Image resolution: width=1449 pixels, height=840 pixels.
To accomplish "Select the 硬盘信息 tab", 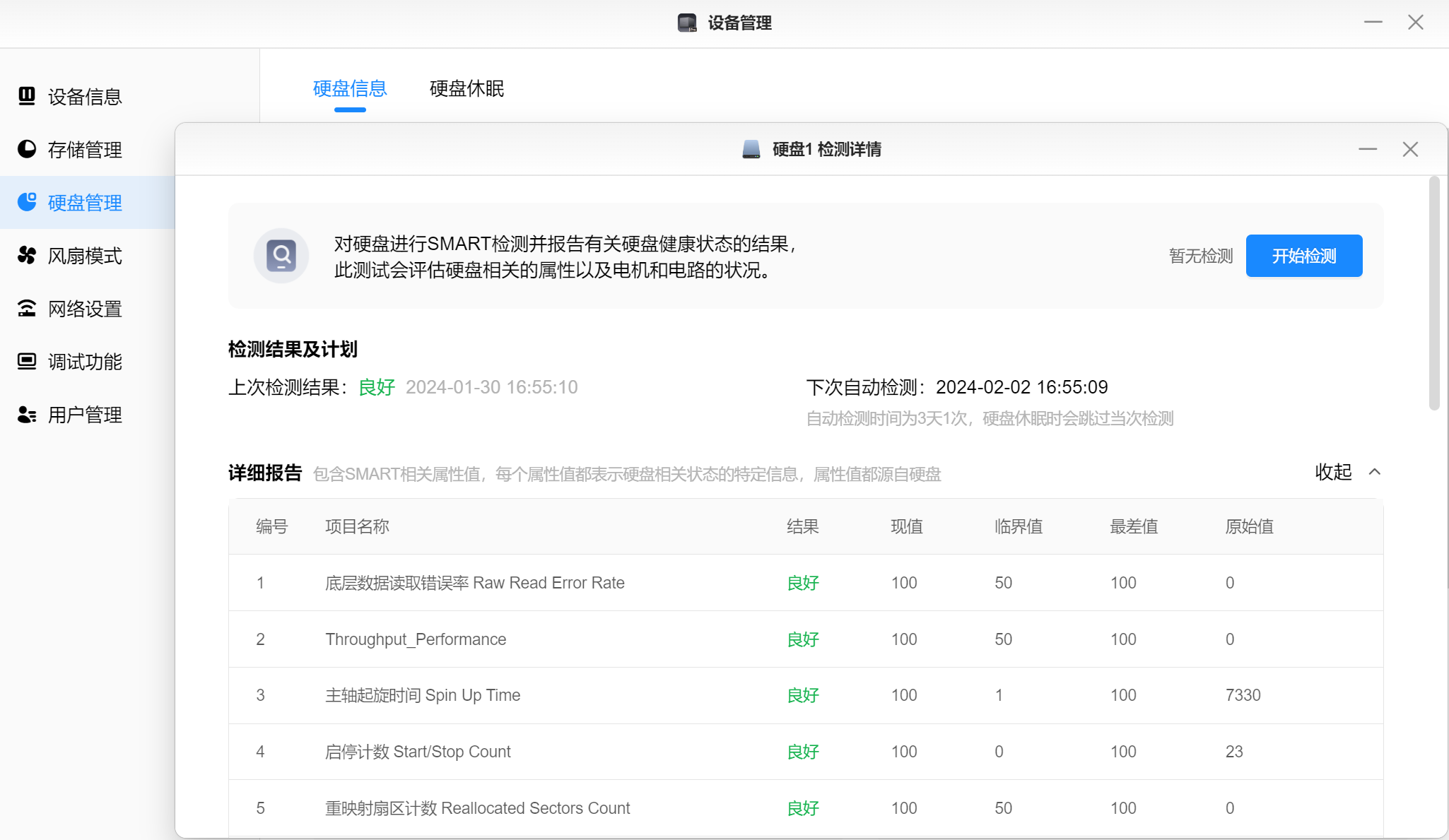I will pos(350,88).
